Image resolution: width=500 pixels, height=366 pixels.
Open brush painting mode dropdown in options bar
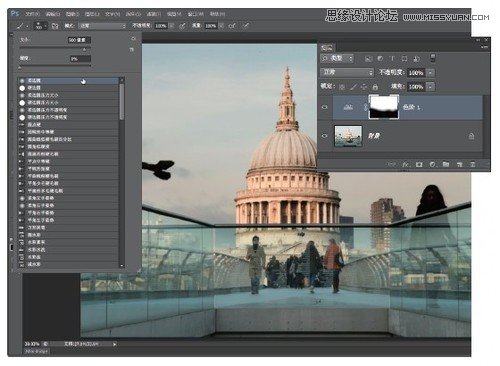pos(103,26)
